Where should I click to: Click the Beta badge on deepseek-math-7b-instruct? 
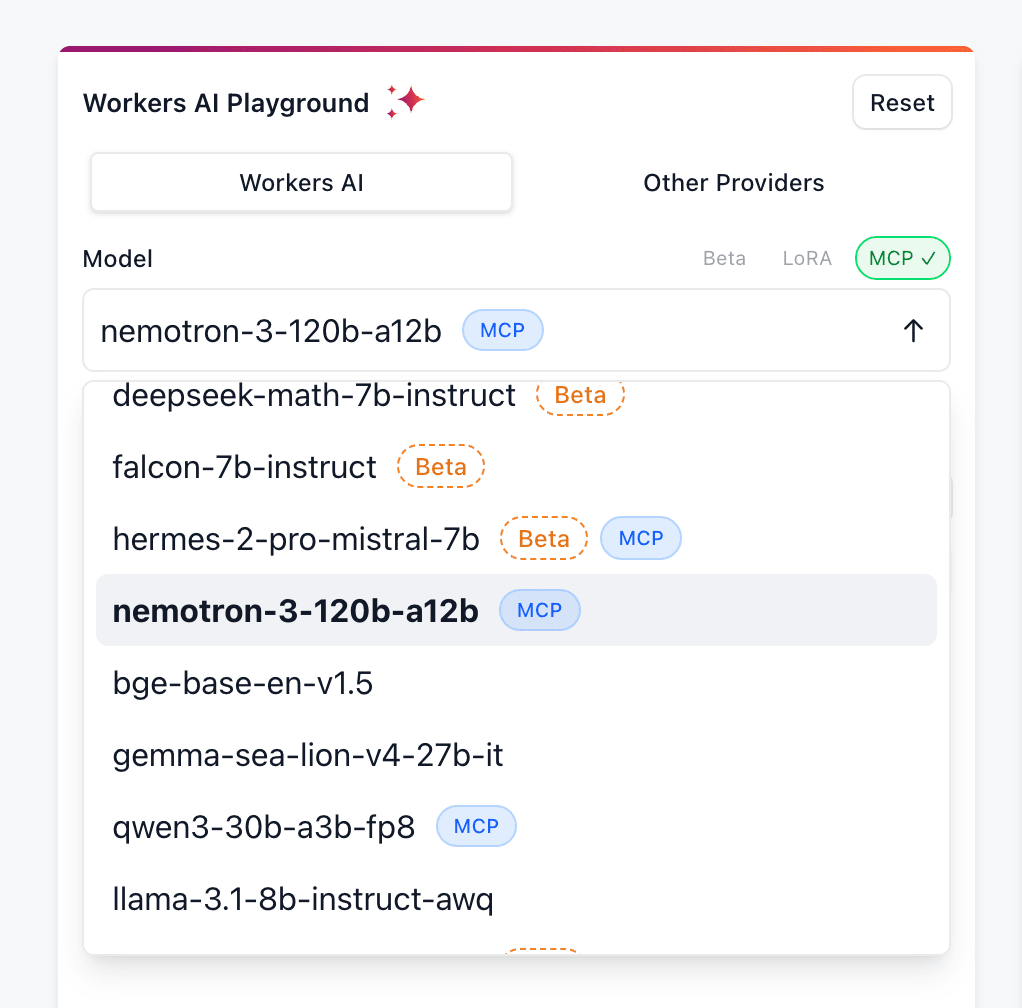tap(580, 395)
